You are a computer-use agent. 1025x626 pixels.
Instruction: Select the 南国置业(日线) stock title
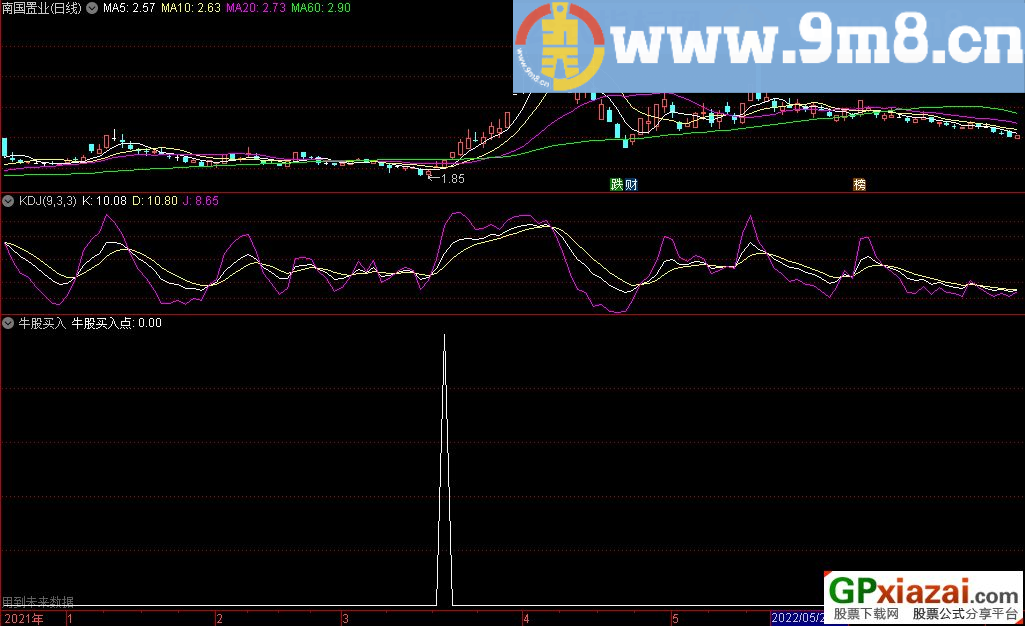42,8
